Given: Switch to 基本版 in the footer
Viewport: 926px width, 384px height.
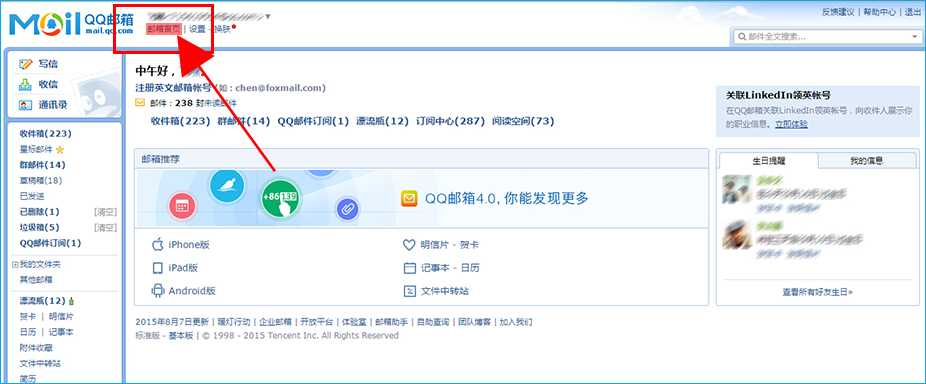Looking at the screenshot, I should coord(181,336).
